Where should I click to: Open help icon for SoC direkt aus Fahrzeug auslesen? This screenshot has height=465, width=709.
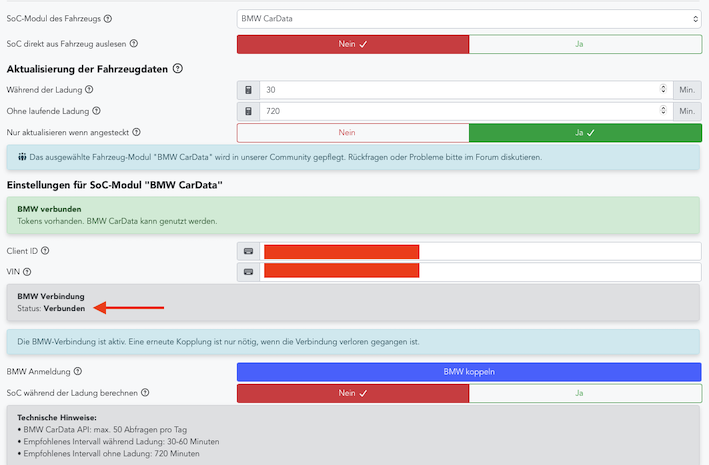point(134,43)
